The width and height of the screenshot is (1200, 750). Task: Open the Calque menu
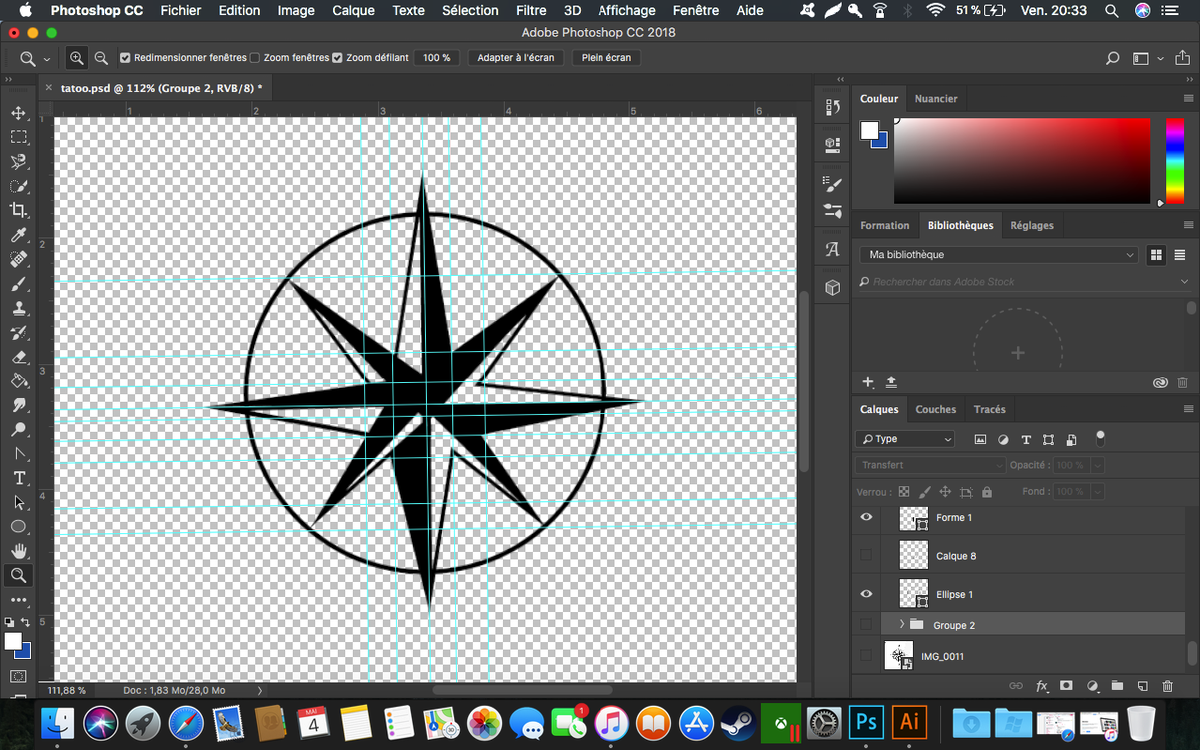(x=353, y=10)
